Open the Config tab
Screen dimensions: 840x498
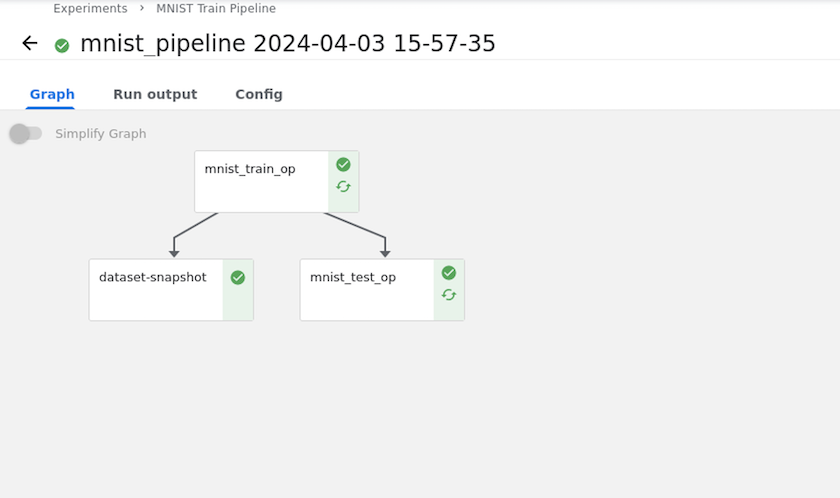tap(259, 94)
